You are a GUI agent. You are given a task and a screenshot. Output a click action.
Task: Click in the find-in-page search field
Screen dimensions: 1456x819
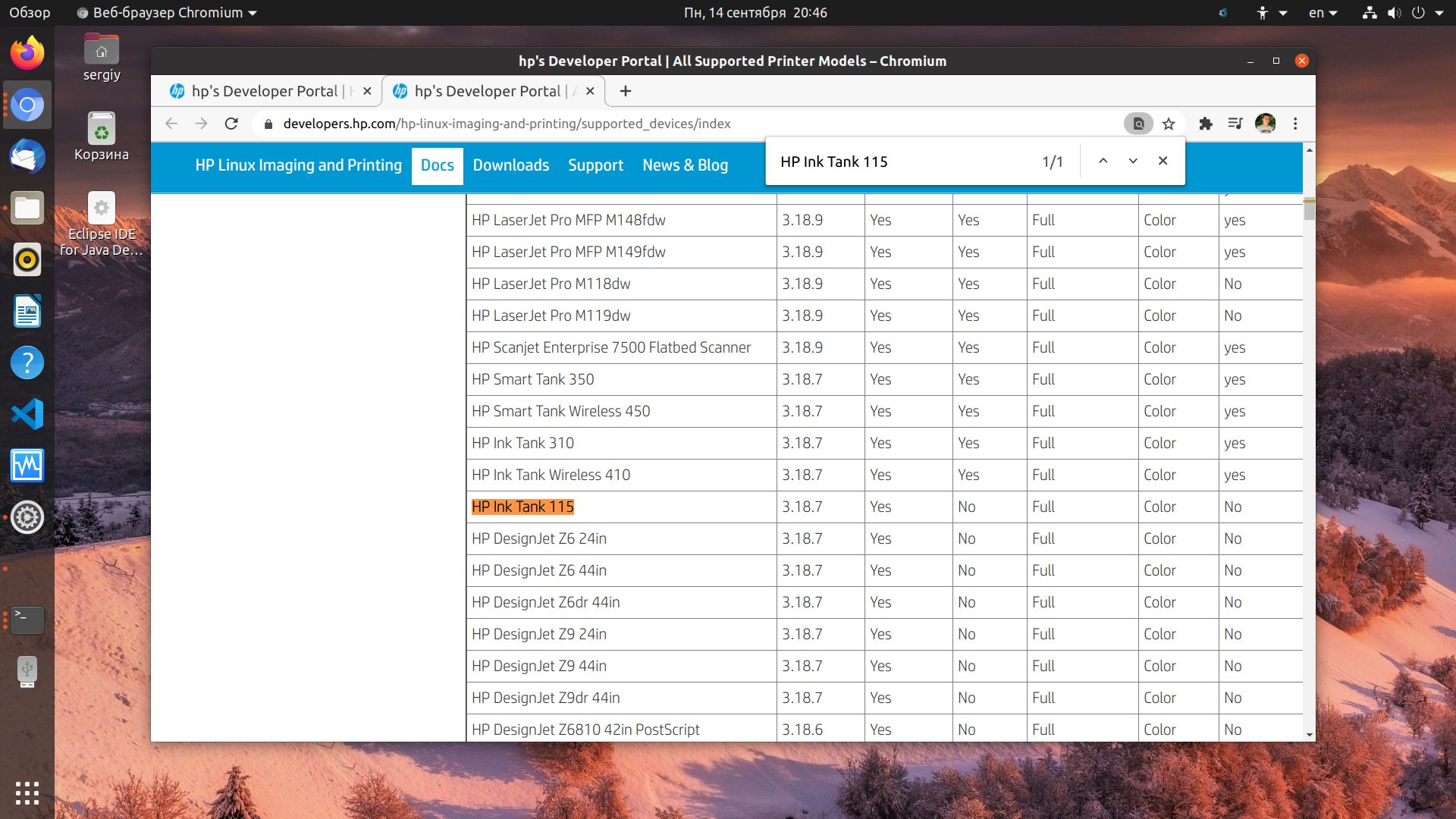[902, 162]
